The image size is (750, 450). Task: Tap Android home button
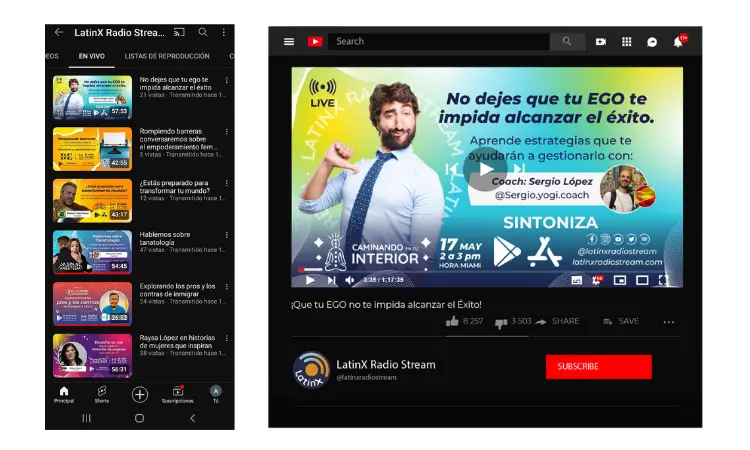139,418
